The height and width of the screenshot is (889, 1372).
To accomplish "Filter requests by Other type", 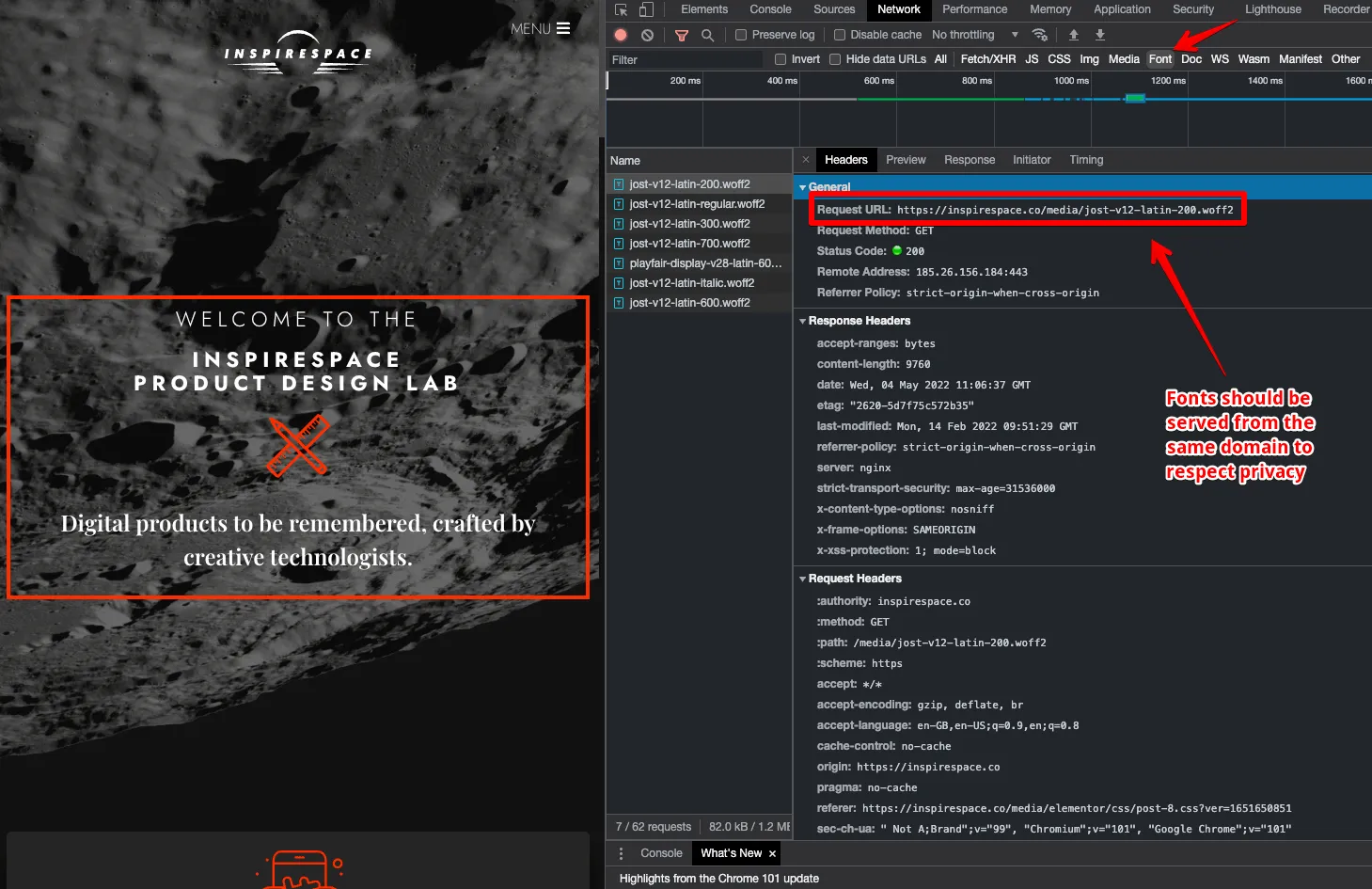I will [1346, 59].
